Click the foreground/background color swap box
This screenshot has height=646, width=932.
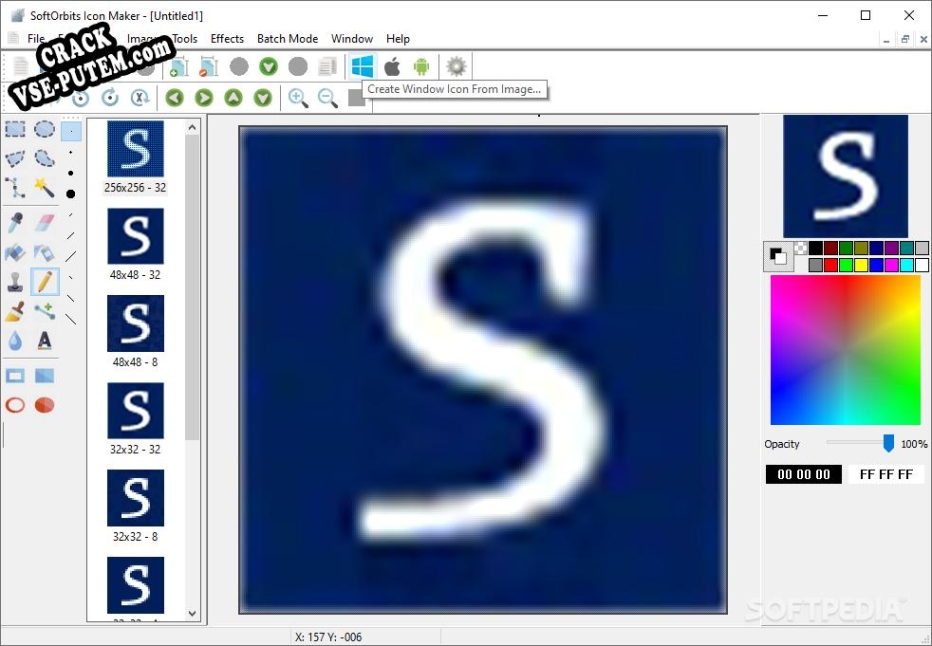(778, 256)
